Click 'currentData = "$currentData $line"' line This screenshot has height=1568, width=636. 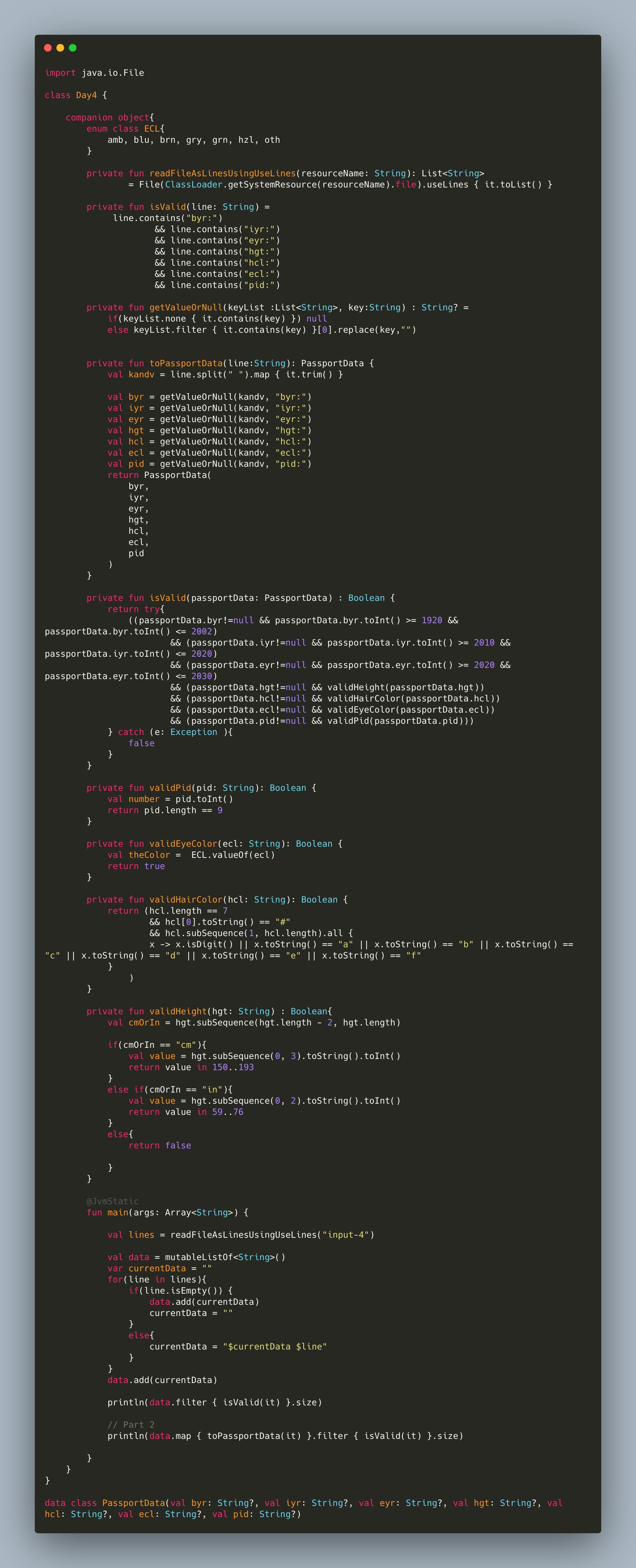tap(238, 1346)
